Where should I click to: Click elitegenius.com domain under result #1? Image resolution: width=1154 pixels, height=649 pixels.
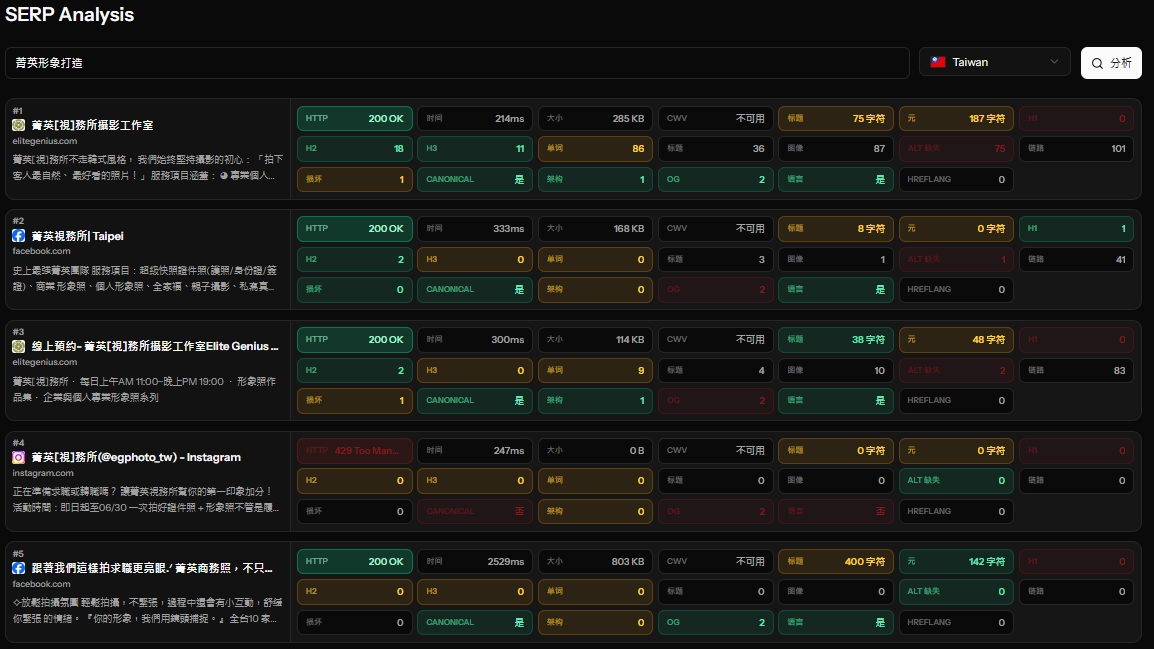pos(45,141)
